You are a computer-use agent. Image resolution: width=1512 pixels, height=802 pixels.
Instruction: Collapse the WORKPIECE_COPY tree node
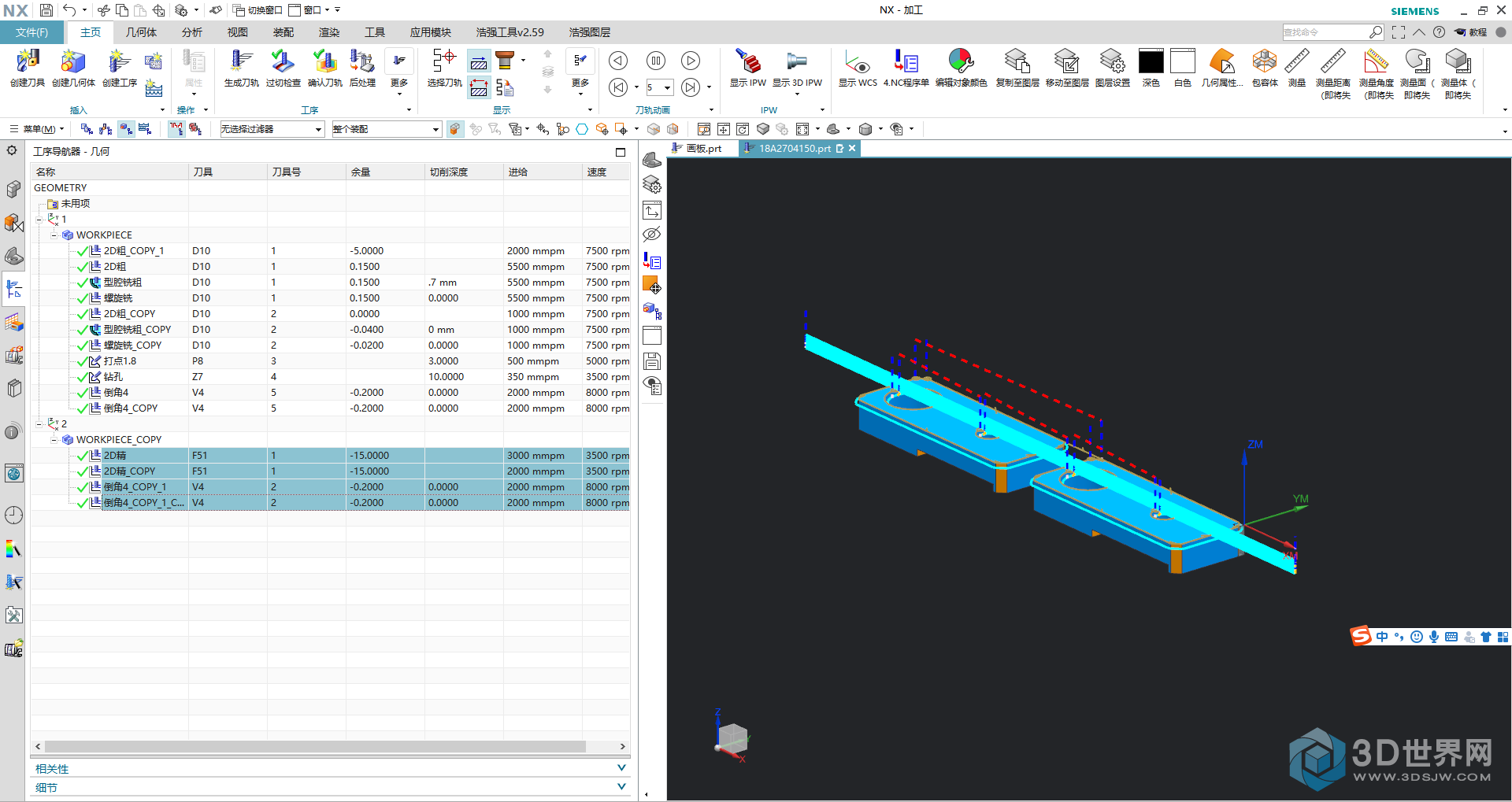pos(54,440)
